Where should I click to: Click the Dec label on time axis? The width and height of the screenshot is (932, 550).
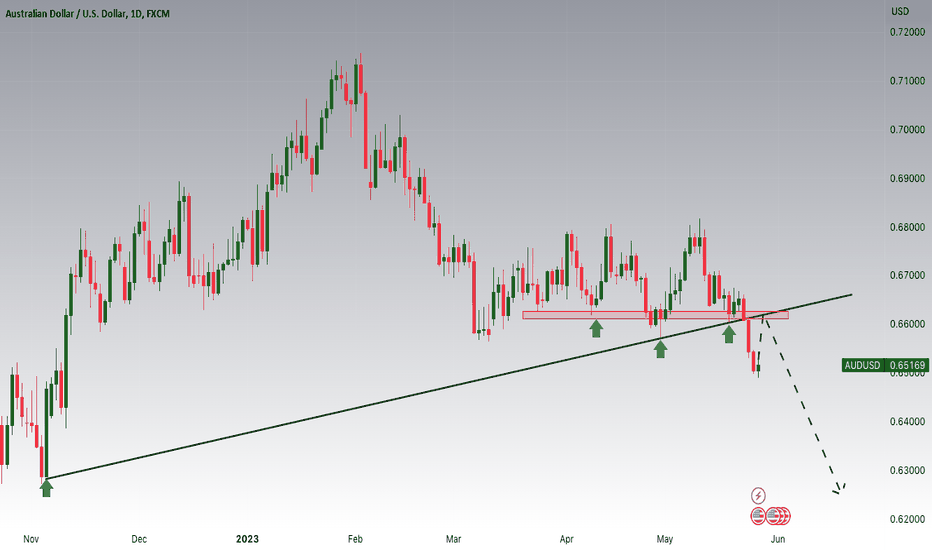tap(138, 539)
